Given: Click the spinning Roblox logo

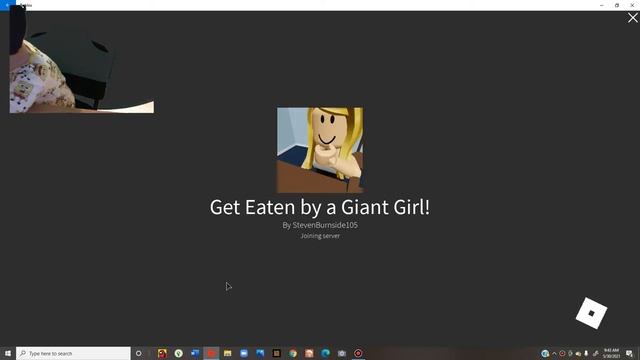Looking at the screenshot, I should (x=591, y=313).
